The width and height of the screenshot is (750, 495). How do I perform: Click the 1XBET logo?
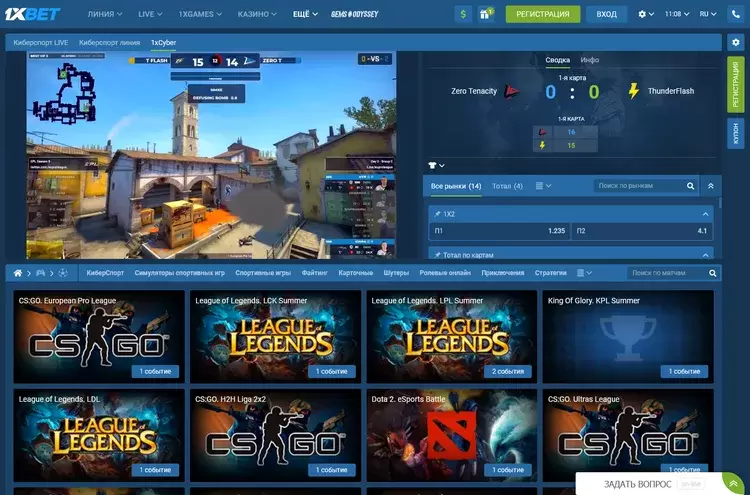tap(33, 14)
